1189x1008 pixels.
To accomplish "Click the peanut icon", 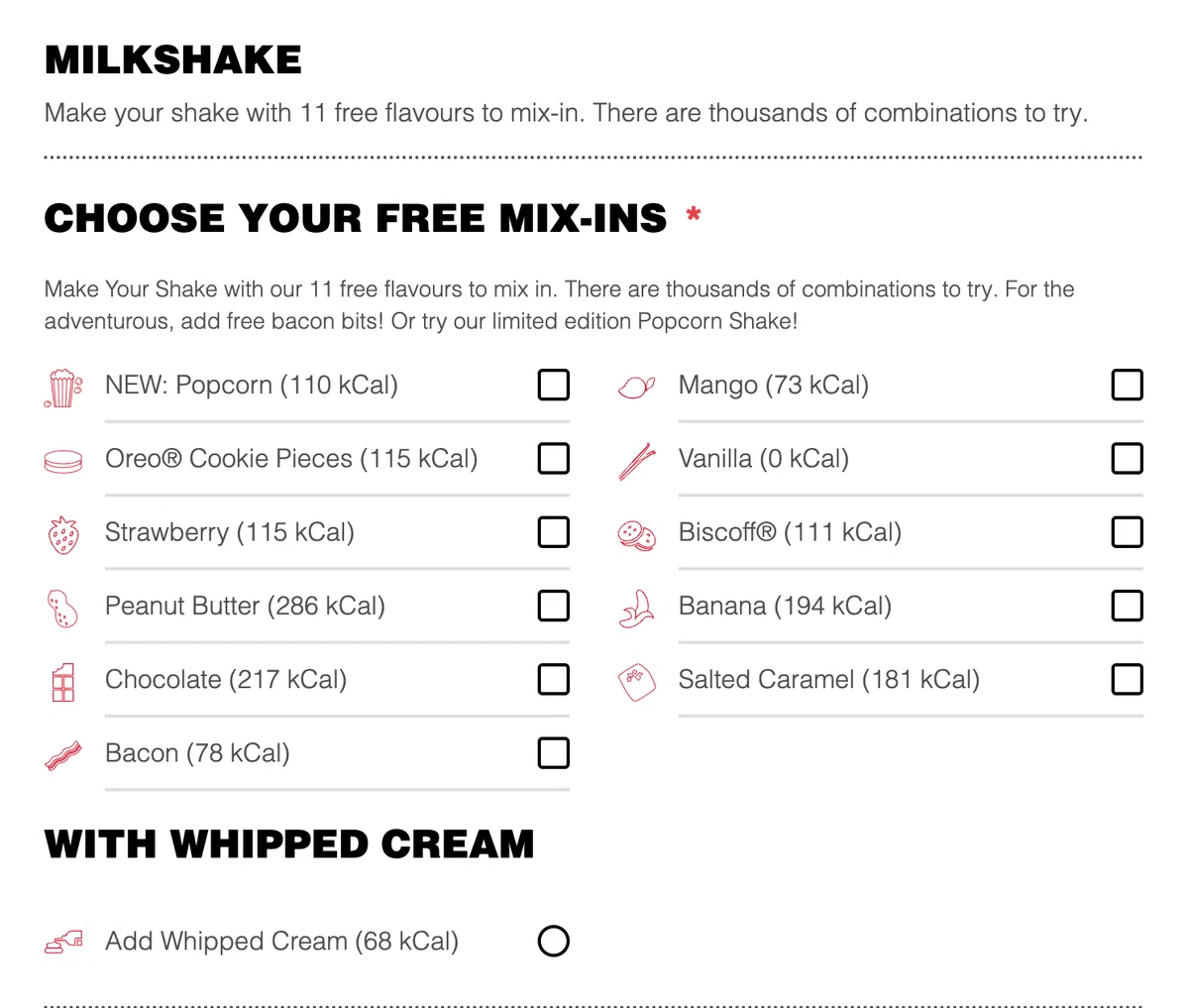I will coord(62,608).
